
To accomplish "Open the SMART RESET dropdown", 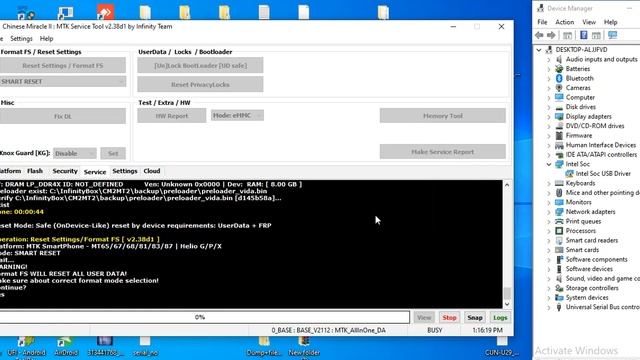I will tap(63, 82).
